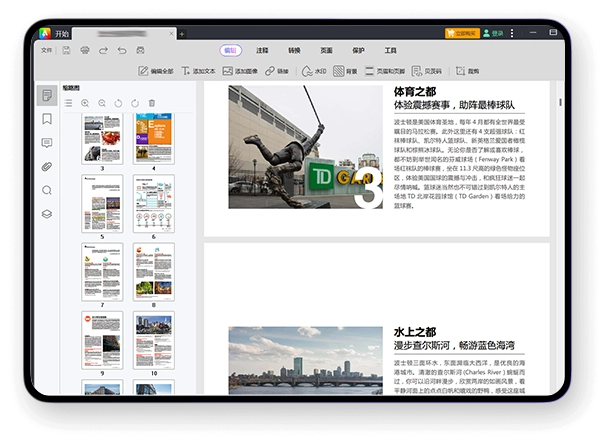The height and width of the screenshot is (444, 608).
Task: Switch to the 页面 (Page) tab
Action: 326,50
